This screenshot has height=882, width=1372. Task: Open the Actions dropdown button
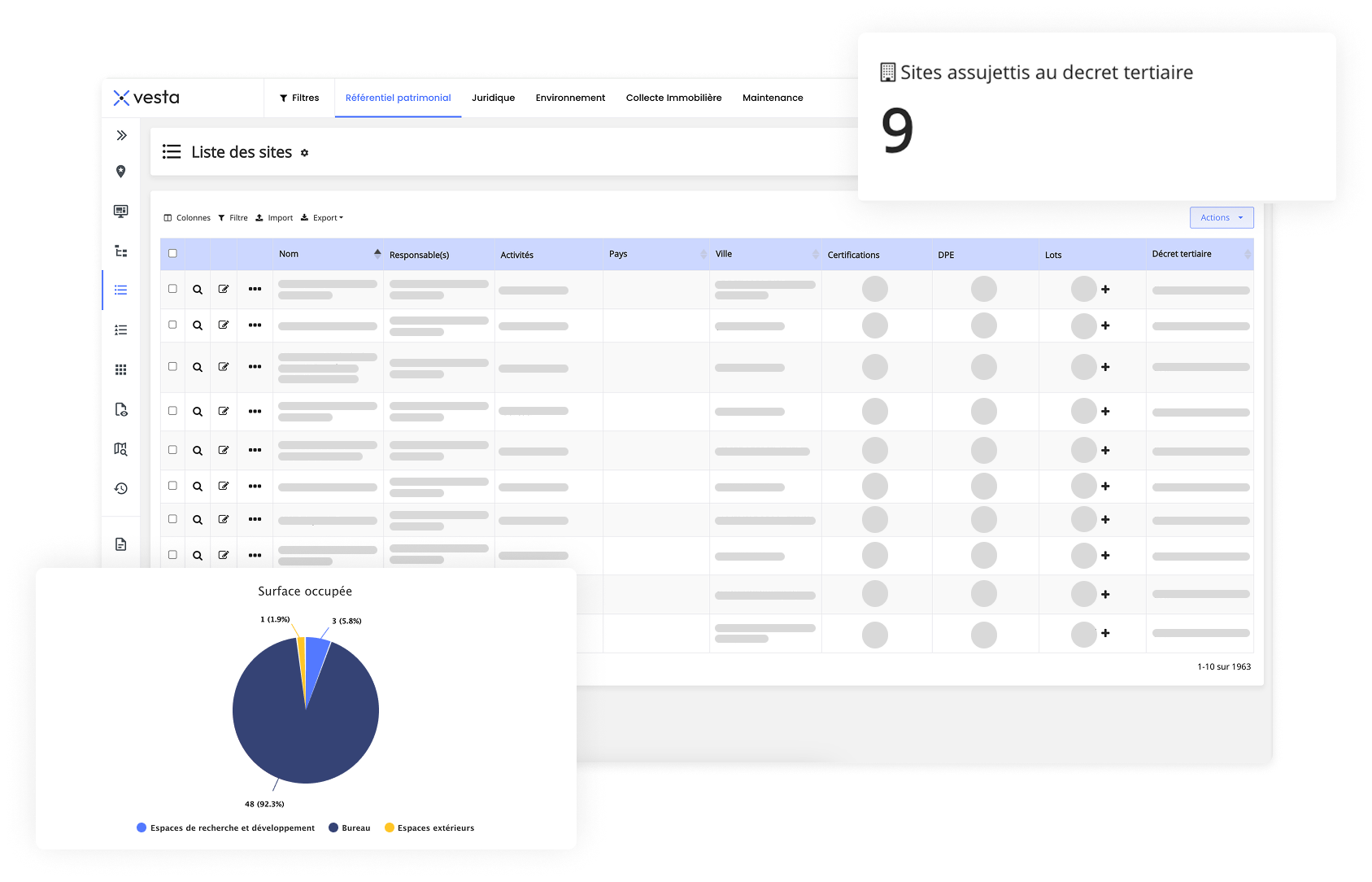(1221, 218)
